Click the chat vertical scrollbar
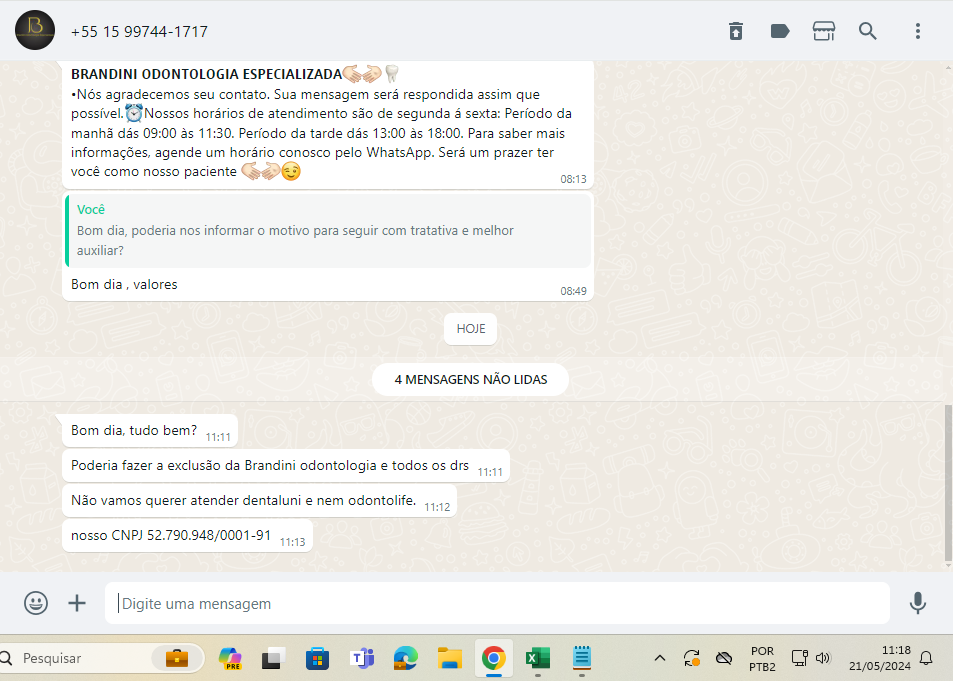953x681 pixels. pos(948,483)
